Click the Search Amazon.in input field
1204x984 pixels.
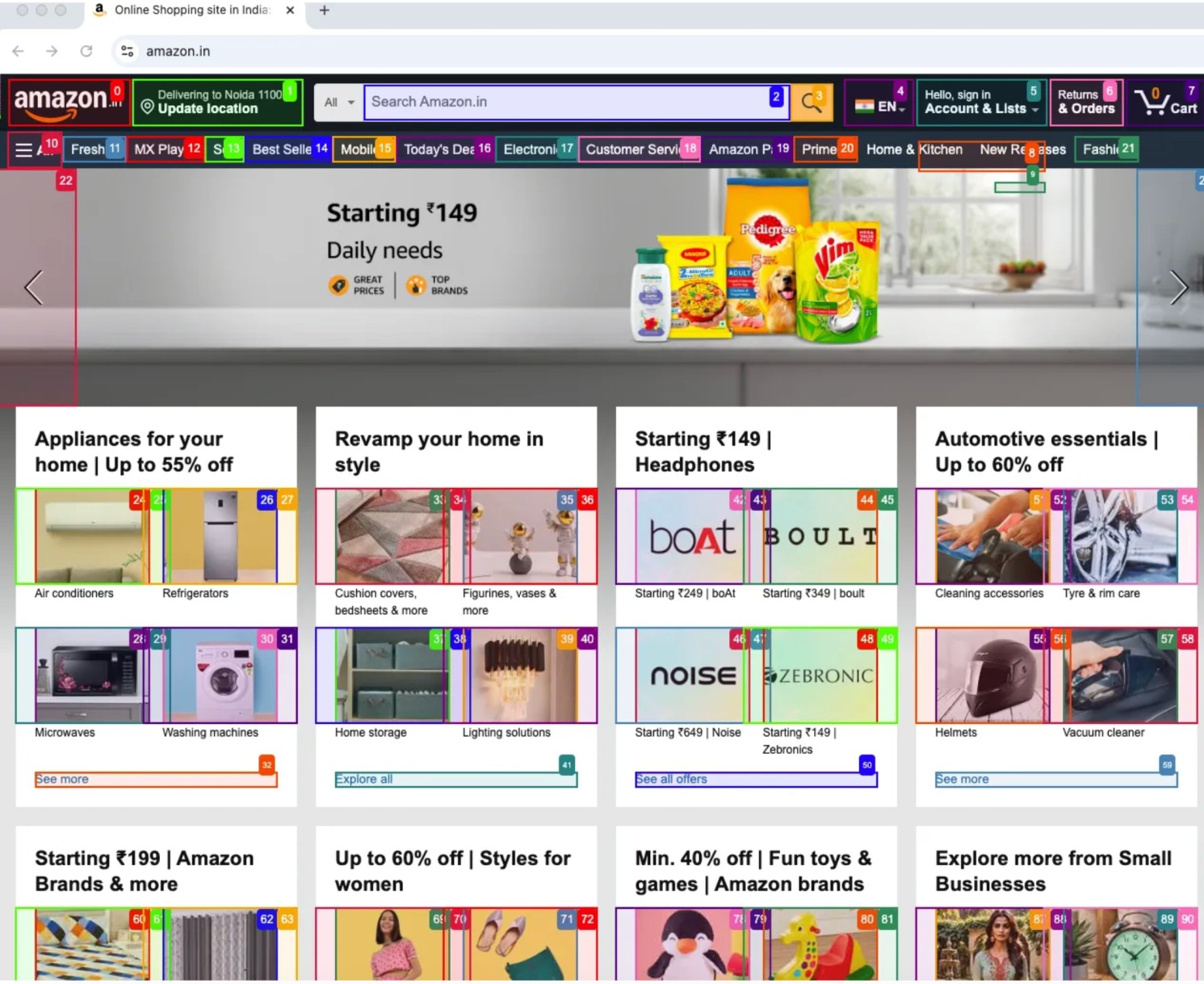click(x=576, y=103)
